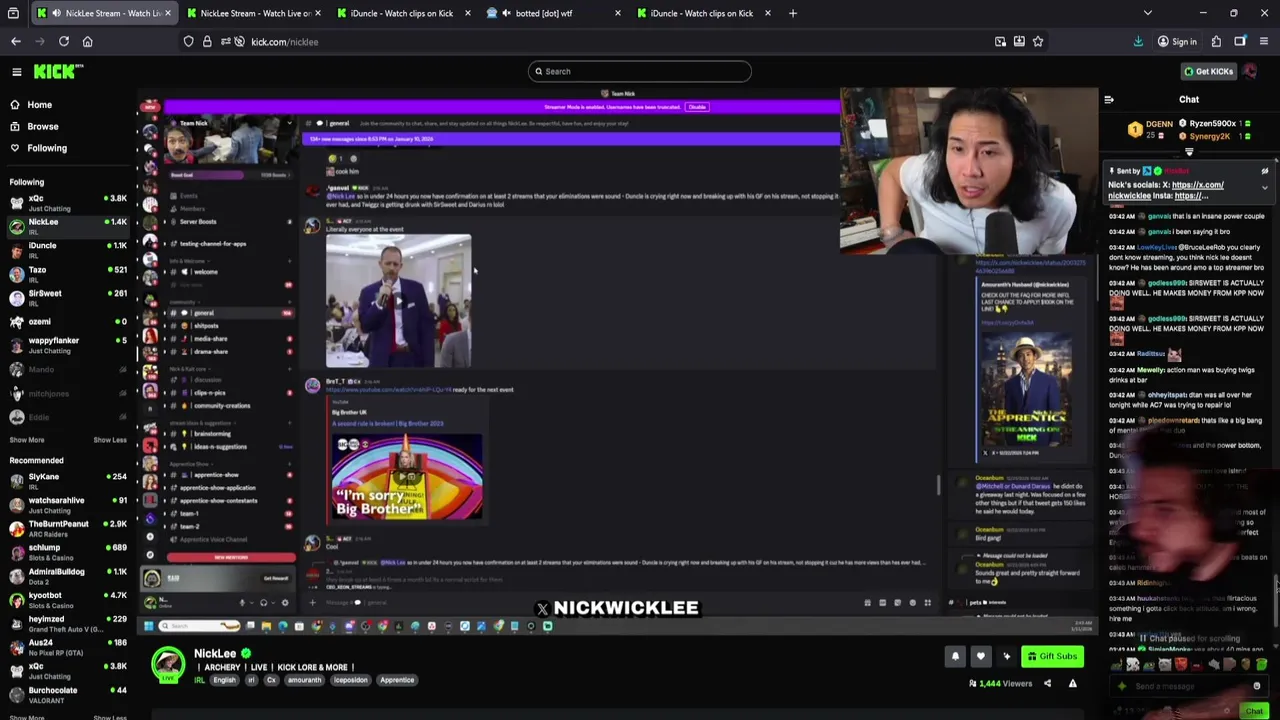Expand the chat leaderboard chevron
Screen dimensions: 1280x720
point(1189,152)
